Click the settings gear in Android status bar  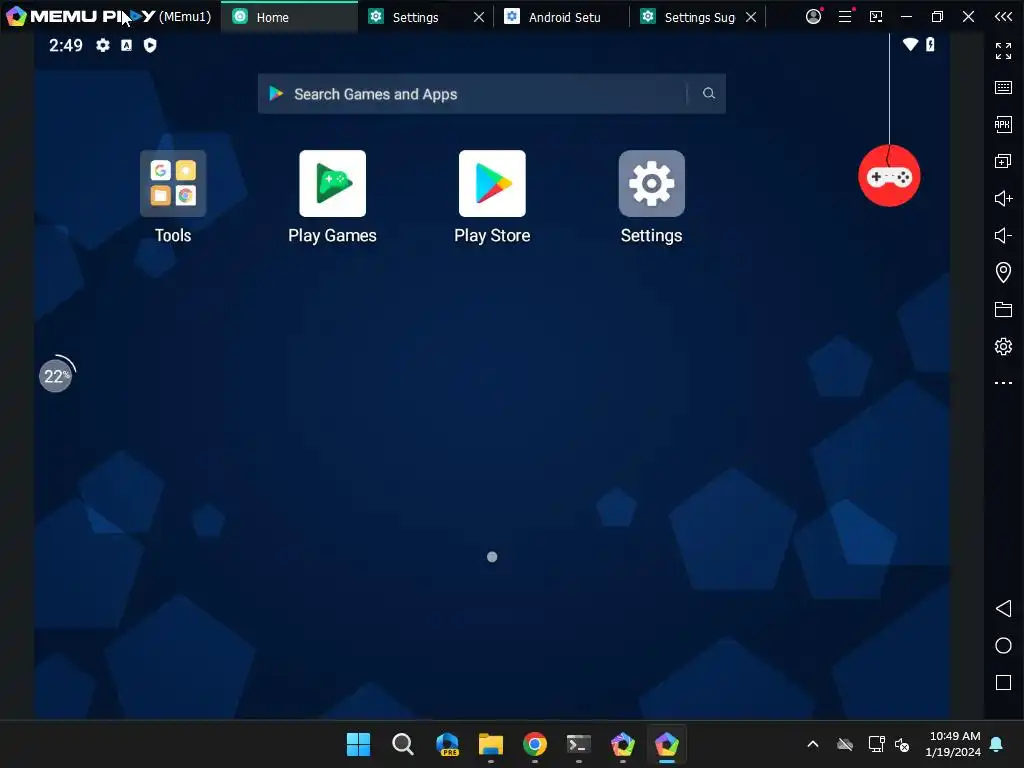pyautogui.click(x=103, y=45)
